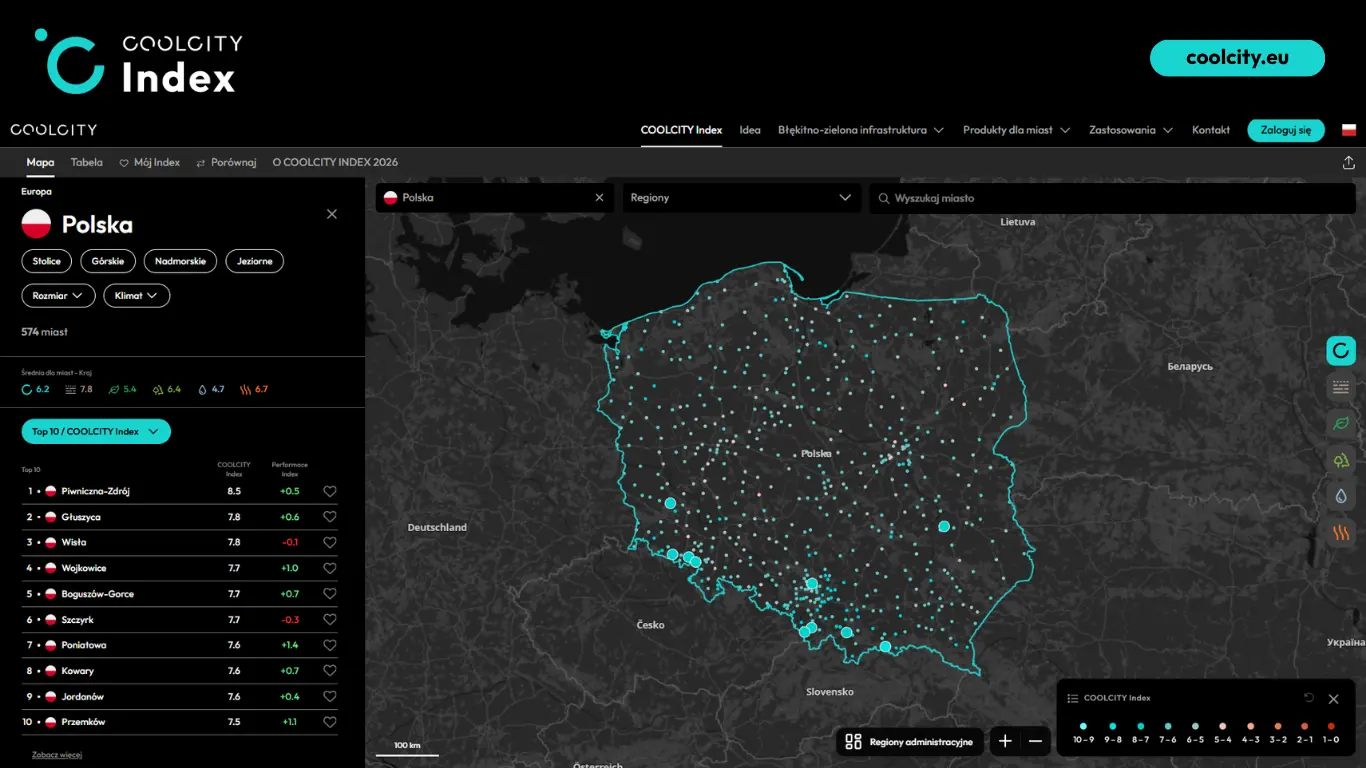Close the COOLCITY Index legend panel

[1333, 699]
